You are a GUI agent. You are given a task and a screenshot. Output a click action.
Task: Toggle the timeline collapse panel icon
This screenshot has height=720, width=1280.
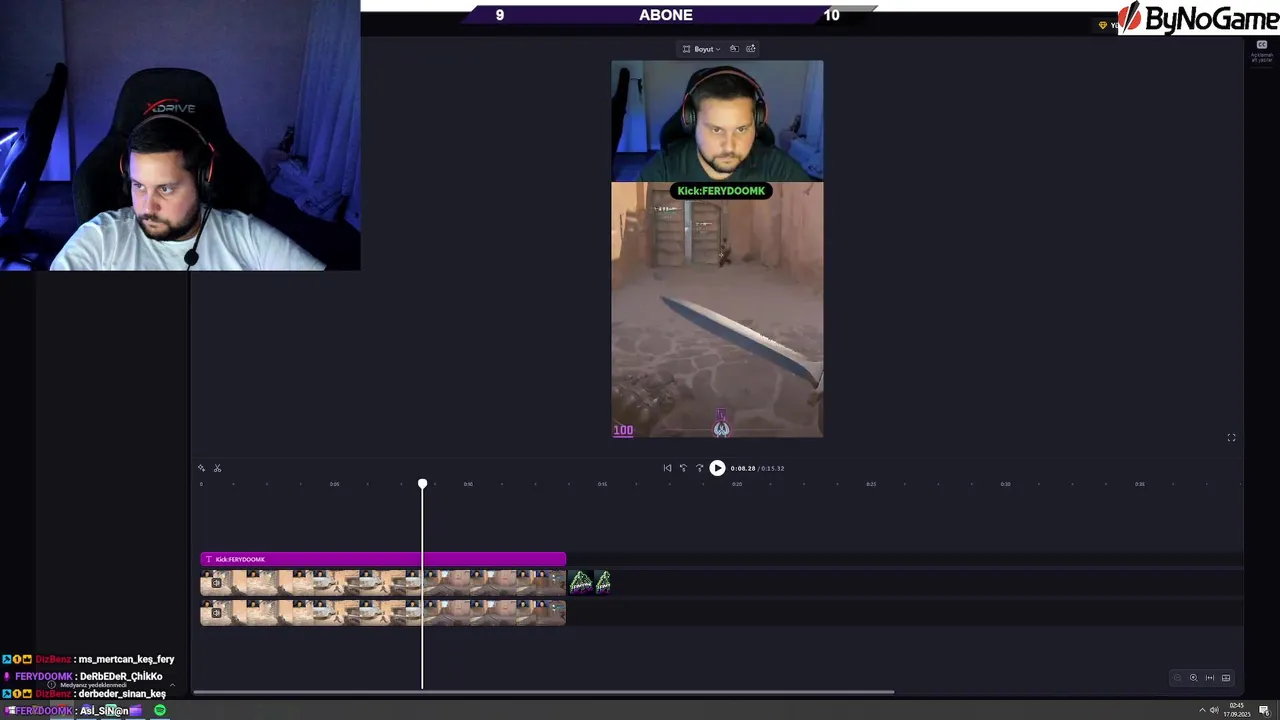point(1226,678)
